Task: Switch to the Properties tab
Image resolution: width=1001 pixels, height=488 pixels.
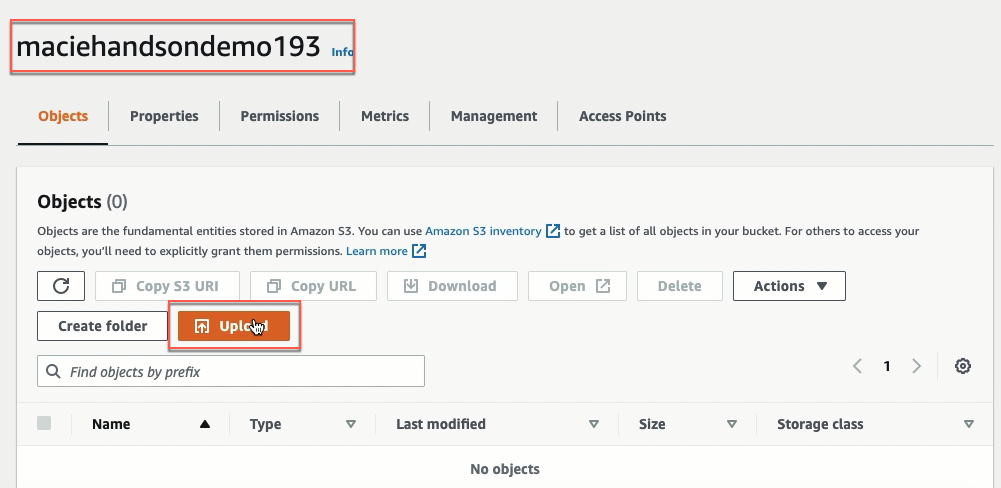Action: (164, 116)
